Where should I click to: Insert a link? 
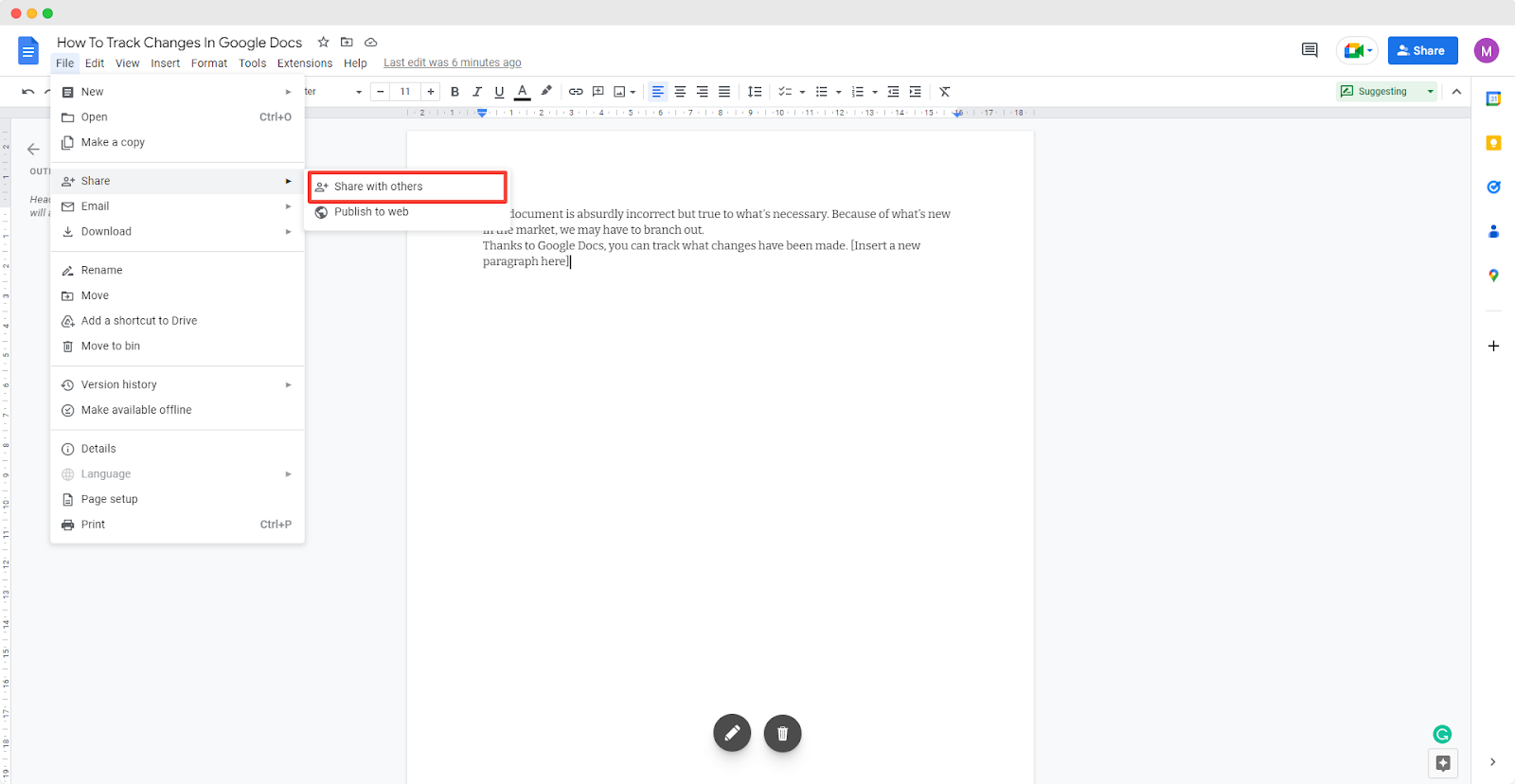[576, 92]
